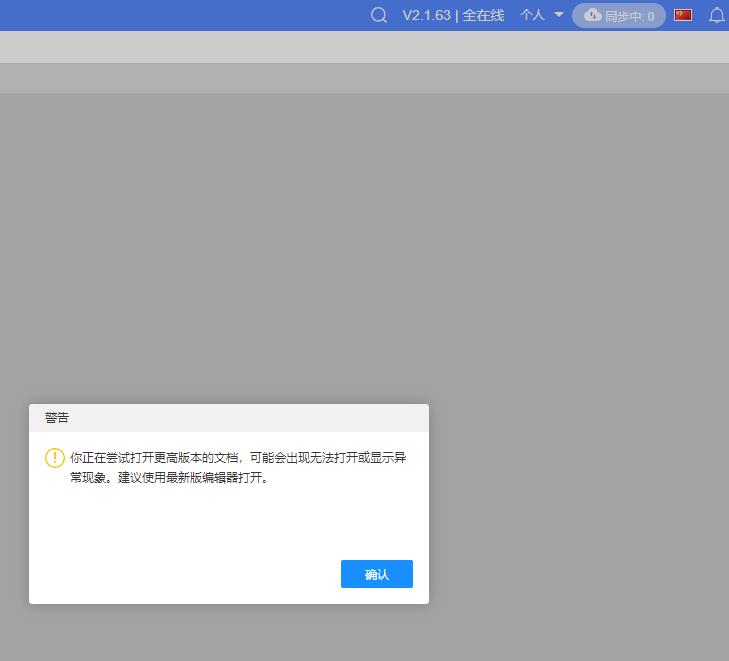Click the 同步中: 0 status text
The height and width of the screenshot is (661, 729).
pyautogui.click(x=630, y=16)
